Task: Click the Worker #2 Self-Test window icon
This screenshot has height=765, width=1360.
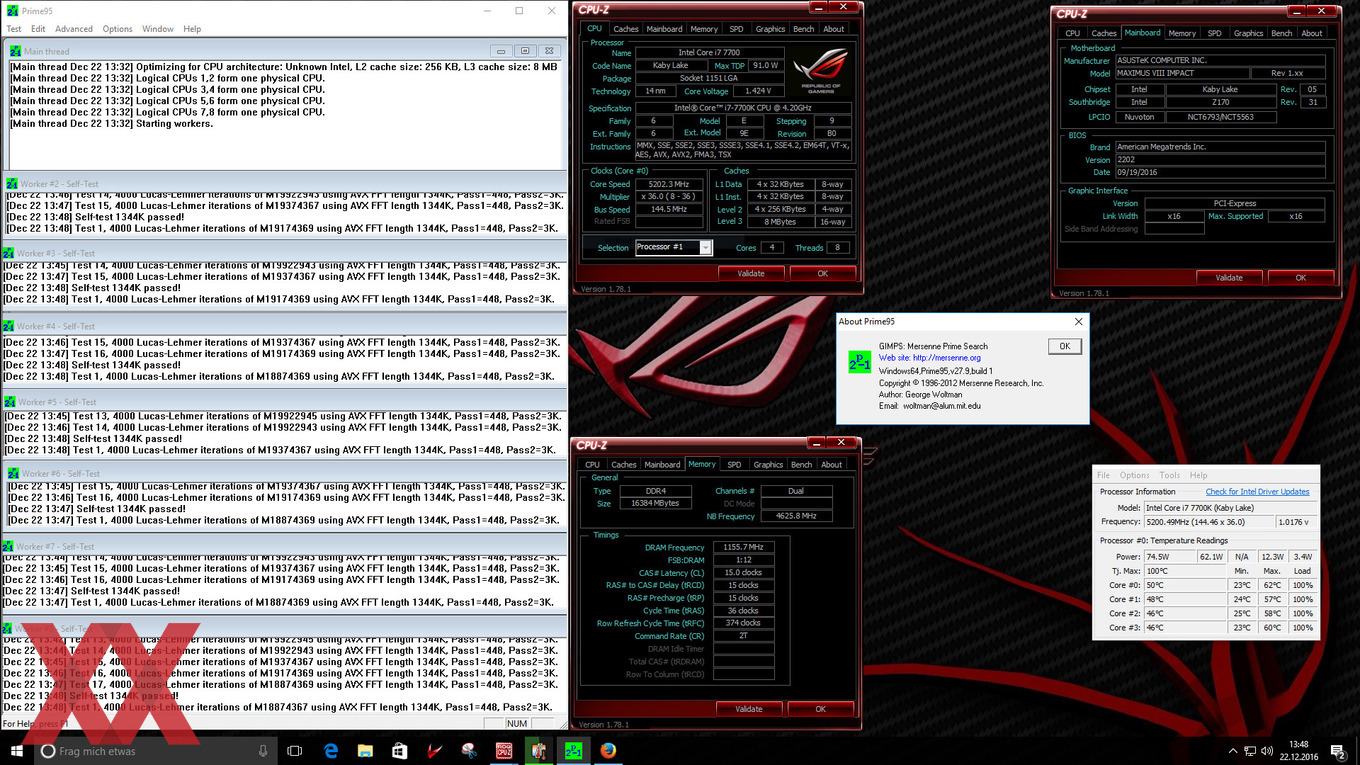Action: coord(11,184)
